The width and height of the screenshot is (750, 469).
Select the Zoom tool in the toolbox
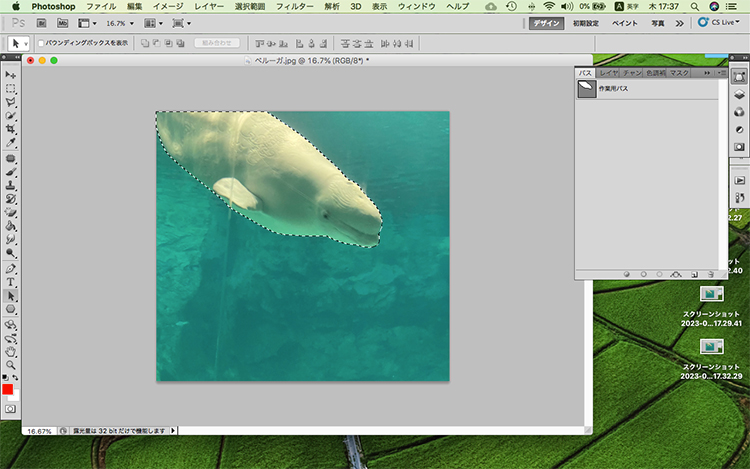tap(10, 365)
